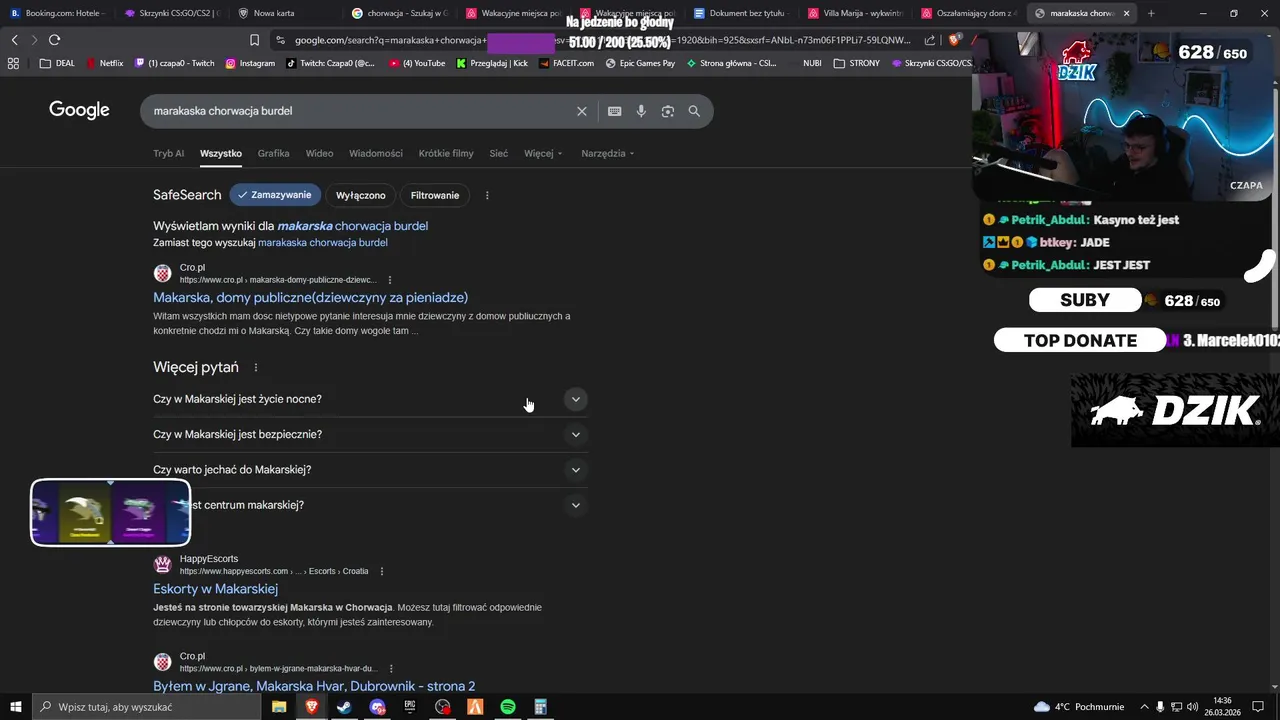Viewport: 1280px width, 720px height.
Task: Search by image with Google Lens
Action: point(668,111)
